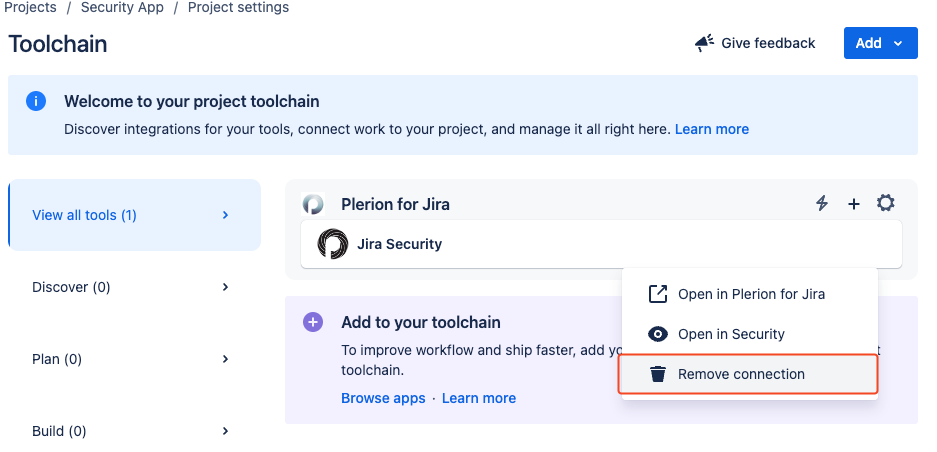Click the Browse apps link
Screen dimensions: 937x452
tap(383, 398)
